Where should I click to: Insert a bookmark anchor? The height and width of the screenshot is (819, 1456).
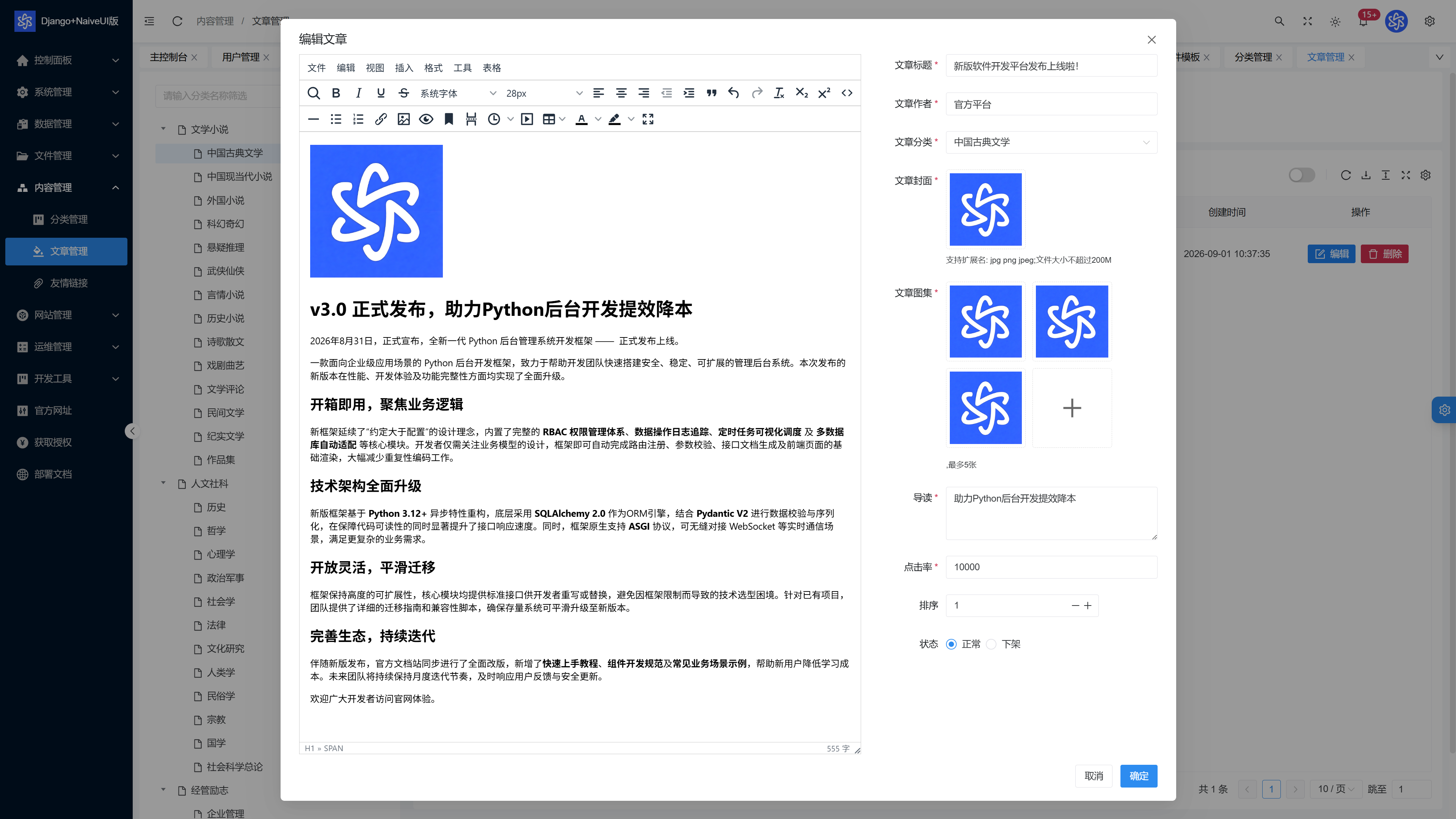coord(449,119)
